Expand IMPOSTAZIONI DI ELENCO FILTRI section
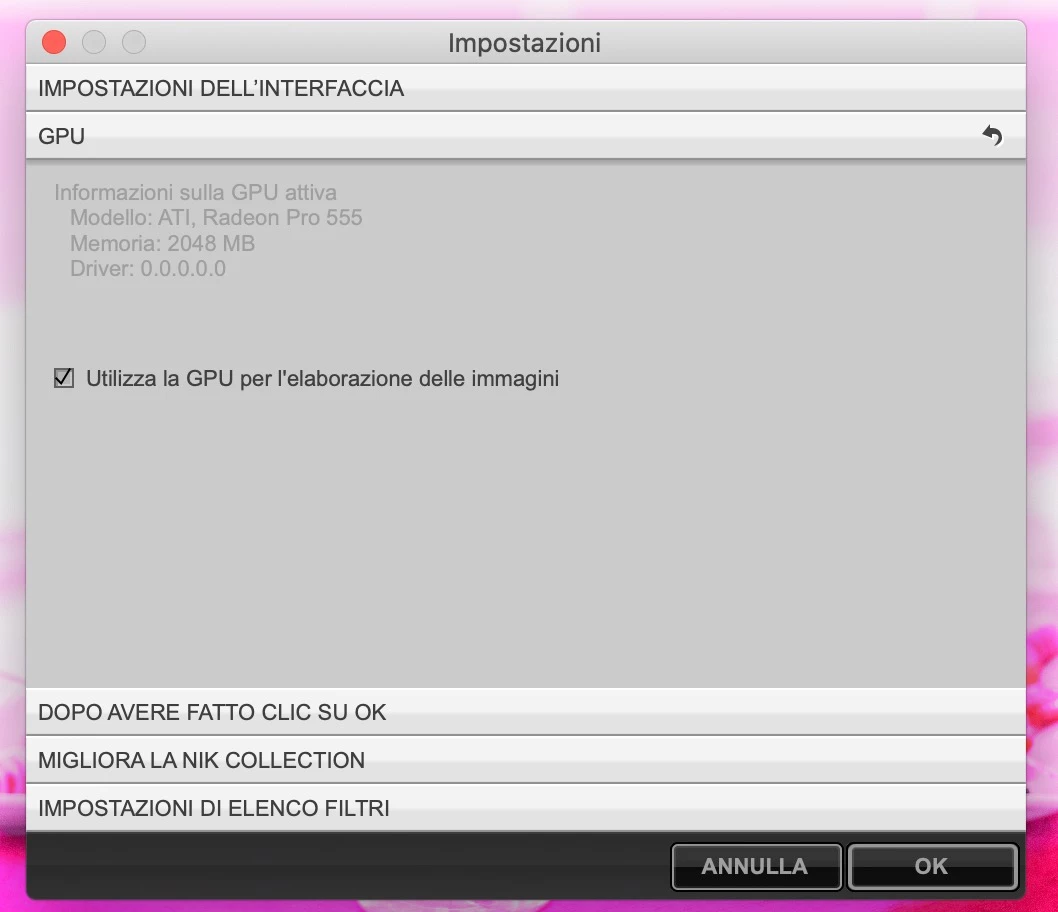1058x912 pixels. pos(526,808)
